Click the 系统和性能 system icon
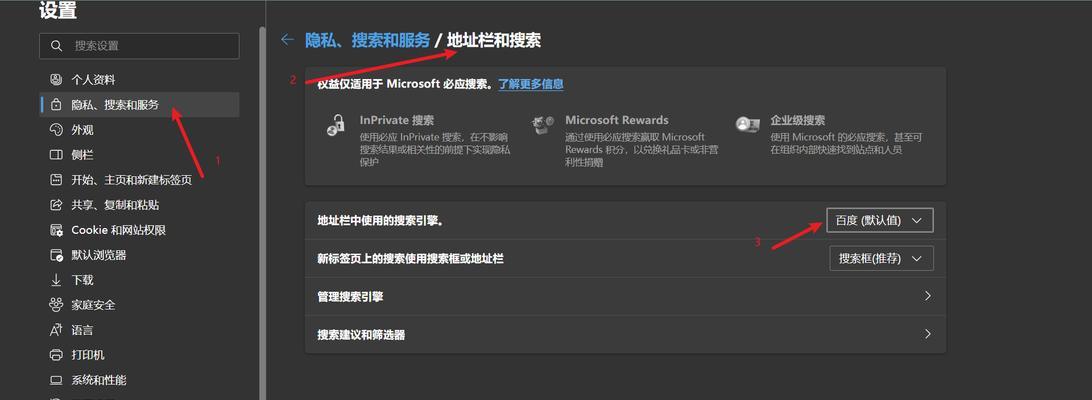Image resolution: width=1092 pixels, height=400 pixels. 56,380
